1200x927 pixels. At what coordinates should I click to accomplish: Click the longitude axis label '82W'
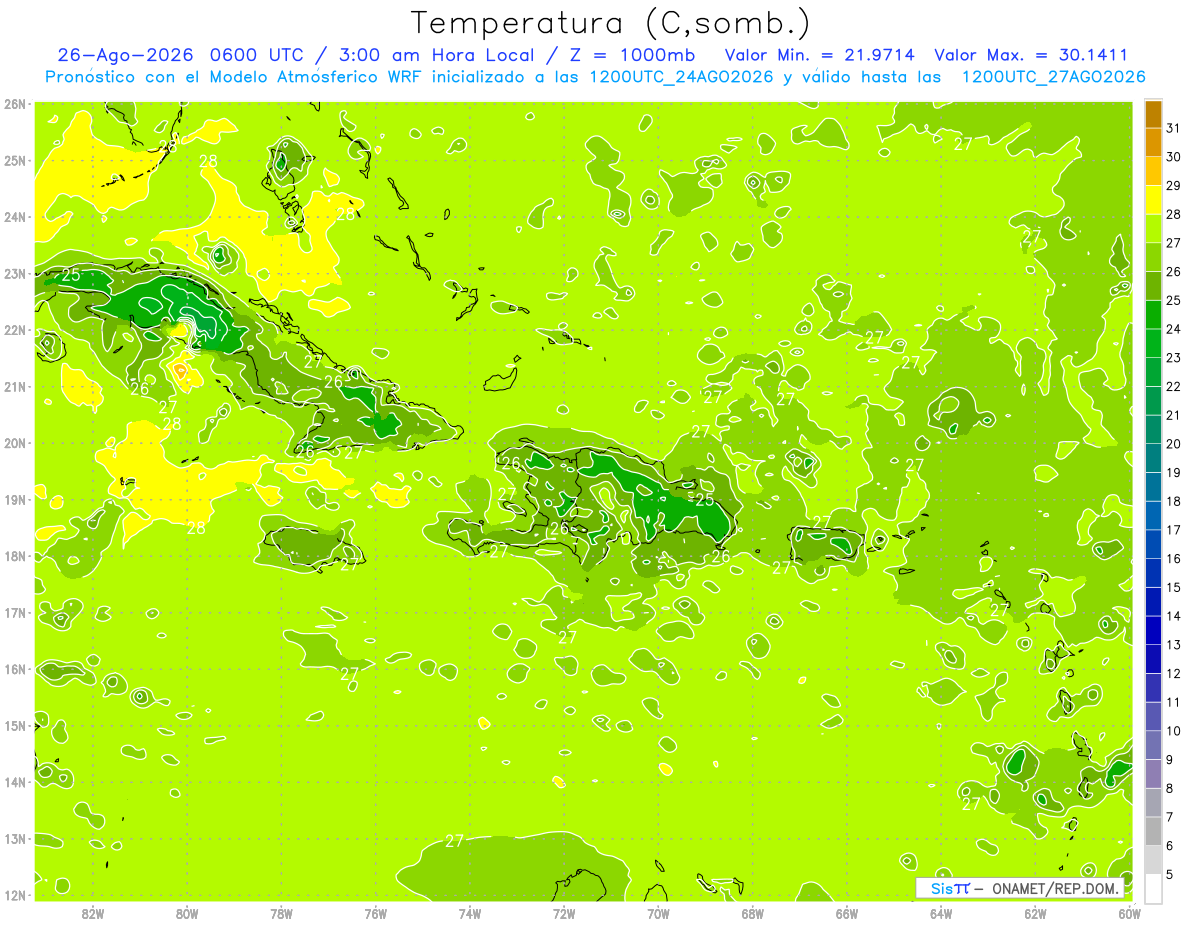(92, 913)
